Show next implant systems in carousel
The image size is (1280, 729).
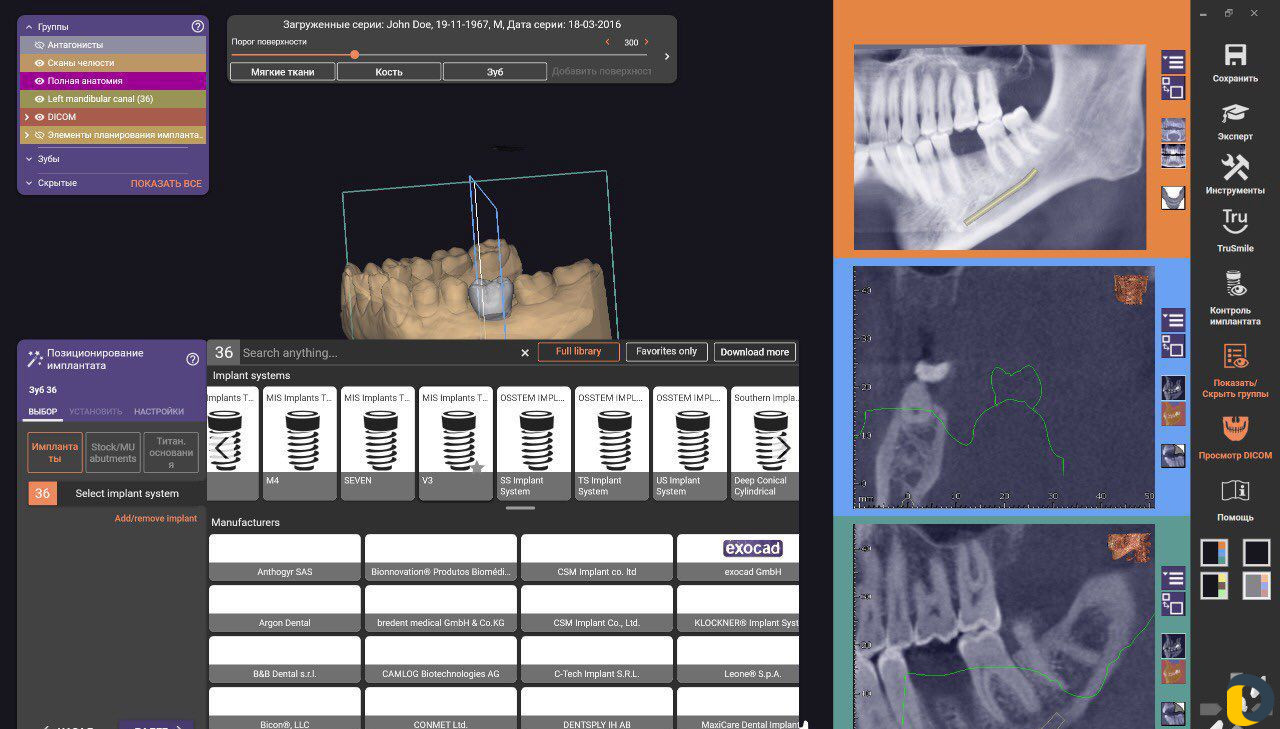pyautogui.click(x=784, y=448)
